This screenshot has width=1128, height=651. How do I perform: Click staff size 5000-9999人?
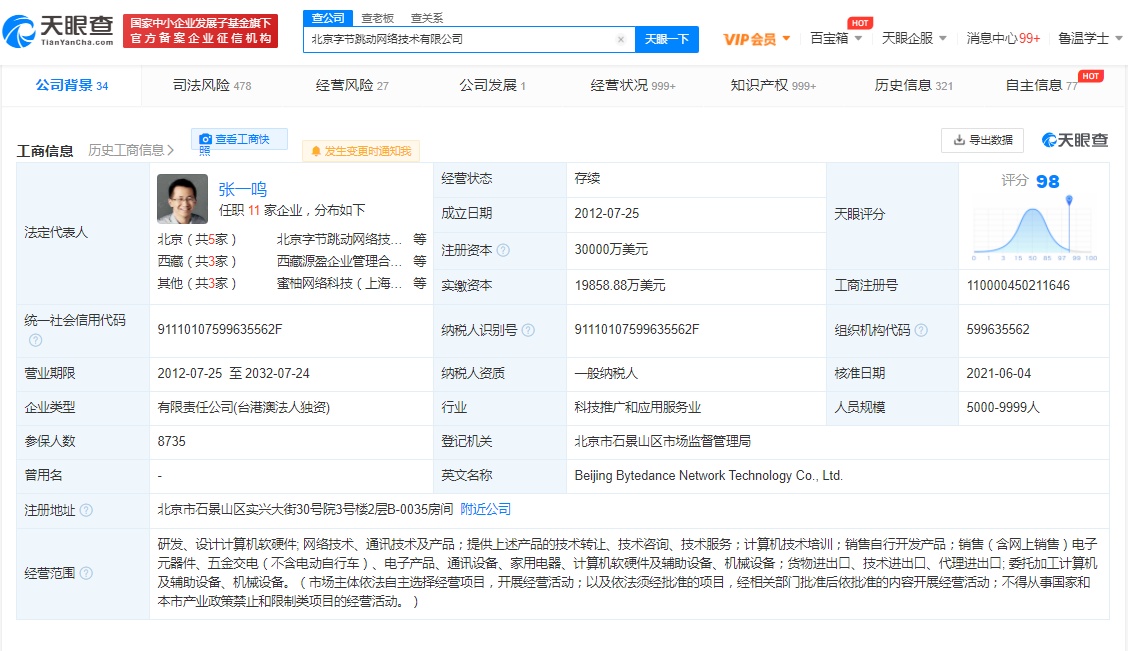tap(1003, 407)
